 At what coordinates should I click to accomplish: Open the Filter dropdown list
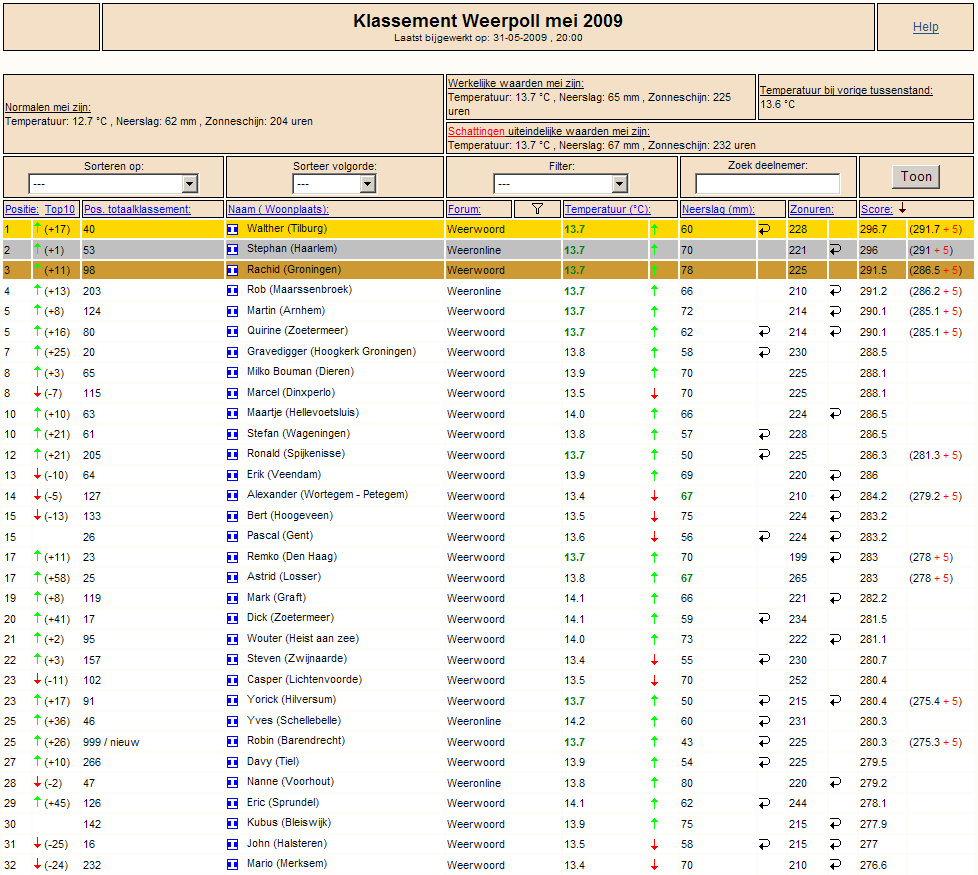coord(561,183)
